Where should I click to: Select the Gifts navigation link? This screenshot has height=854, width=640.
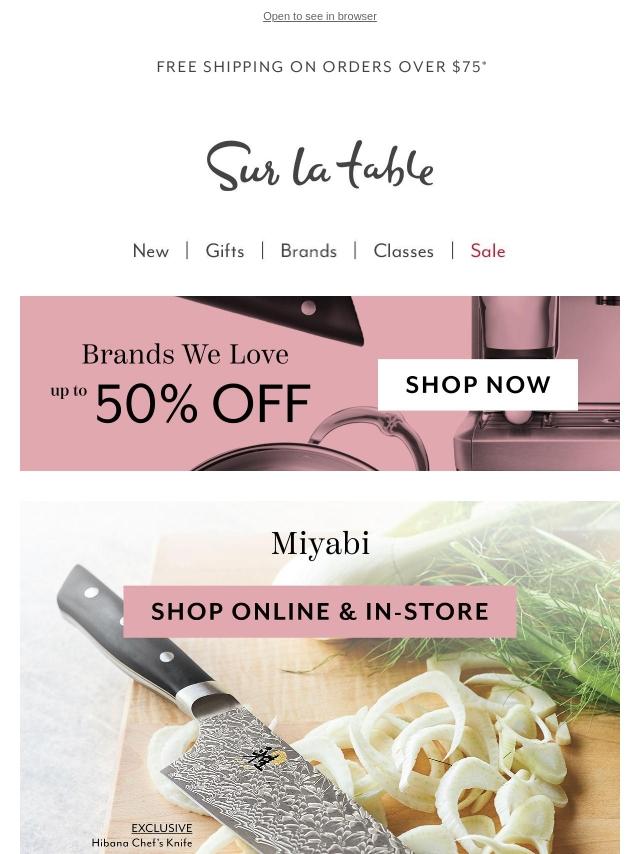[225, 251]
